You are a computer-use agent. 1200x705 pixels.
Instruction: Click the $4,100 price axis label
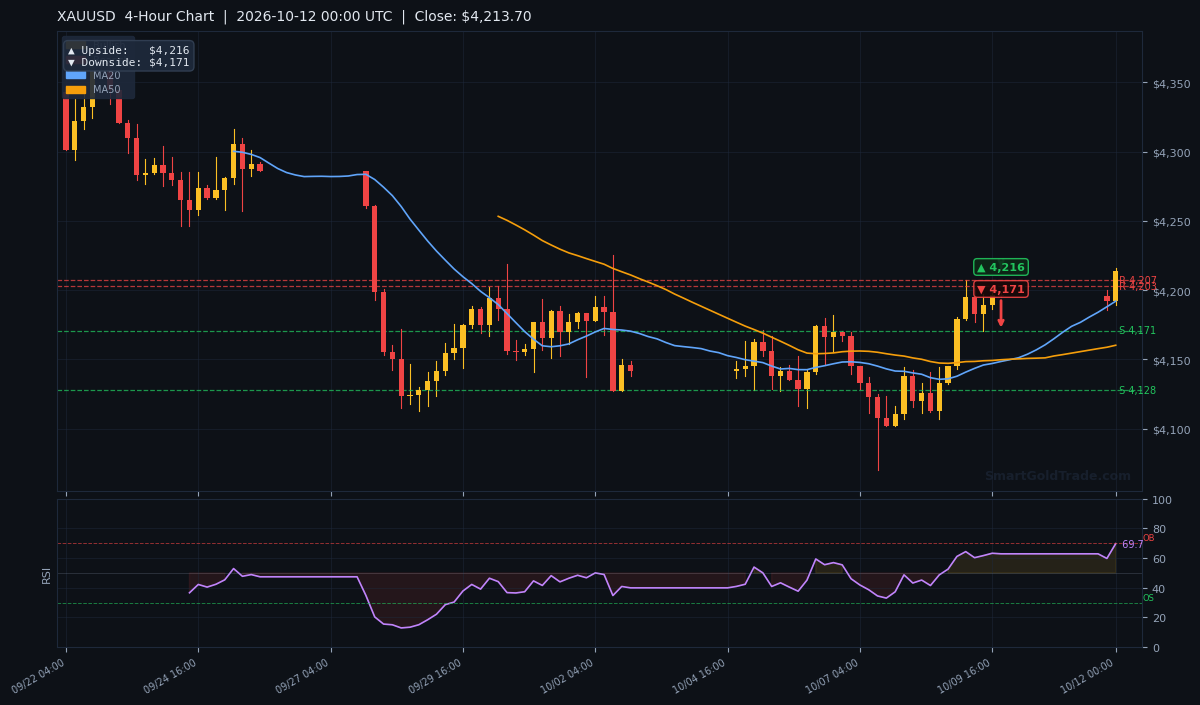coord(1171,430)
